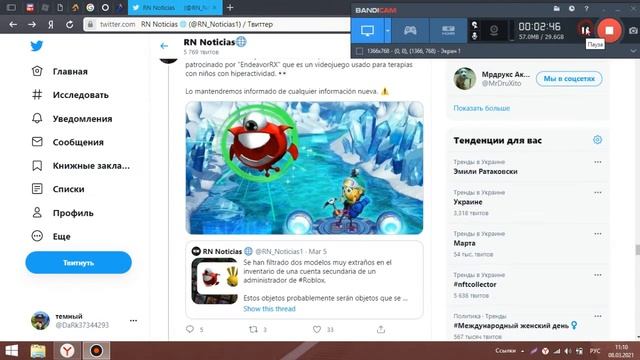640x360 pixels.
Task: Click темный account avatar
Action: [40, 320]
